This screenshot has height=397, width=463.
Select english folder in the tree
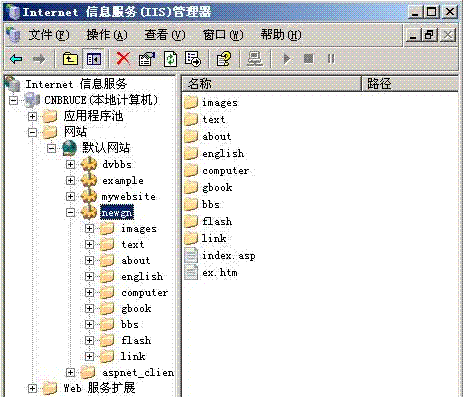tap(142, 276)
